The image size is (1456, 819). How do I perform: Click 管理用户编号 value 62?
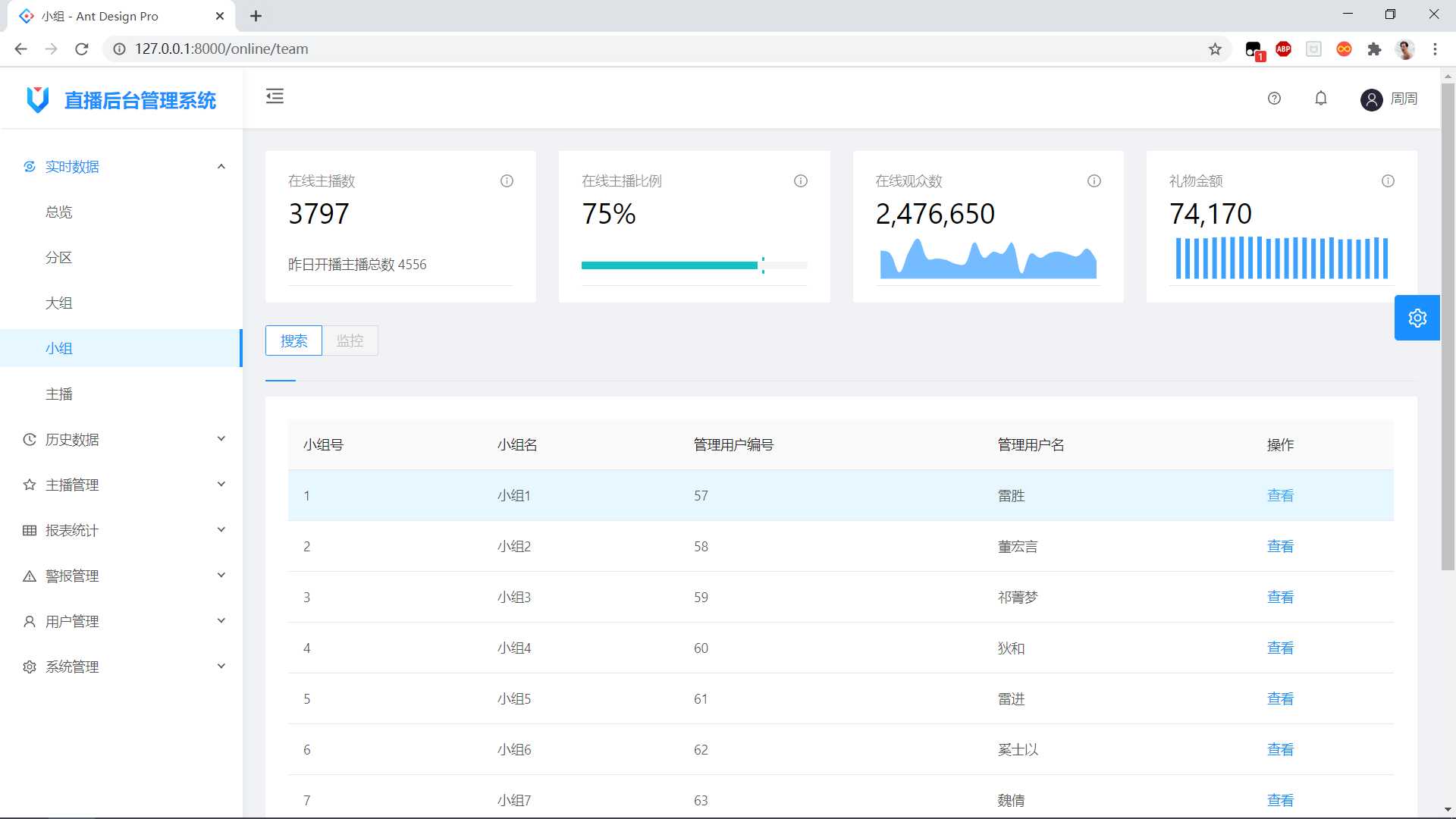701,750
